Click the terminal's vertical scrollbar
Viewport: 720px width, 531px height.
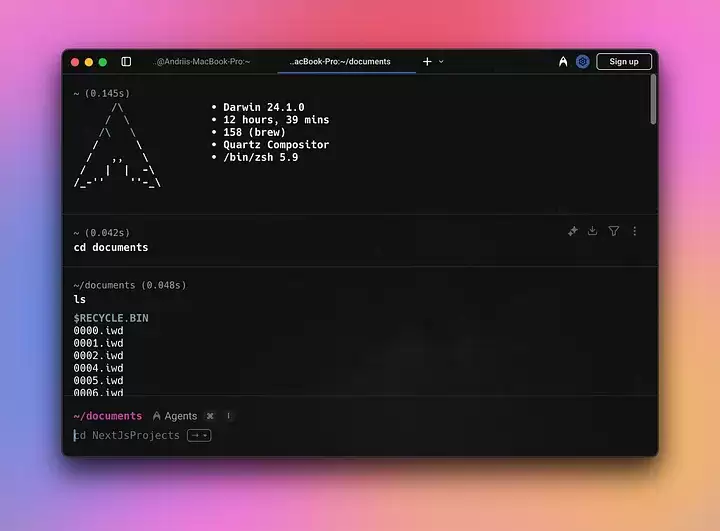click(x=653, y=100)
